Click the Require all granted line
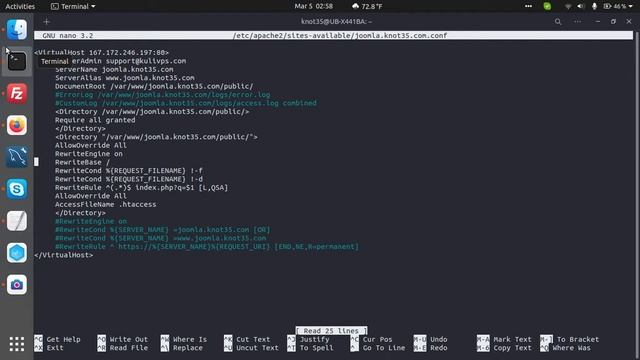This screenshot has height=360, width=640. [95, 120]
